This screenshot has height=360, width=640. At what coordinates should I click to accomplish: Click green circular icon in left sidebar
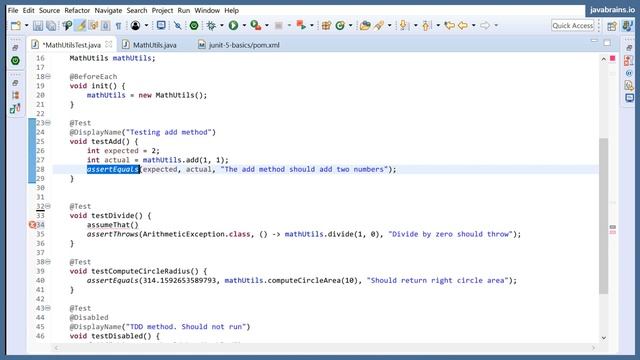click(15, 61)
